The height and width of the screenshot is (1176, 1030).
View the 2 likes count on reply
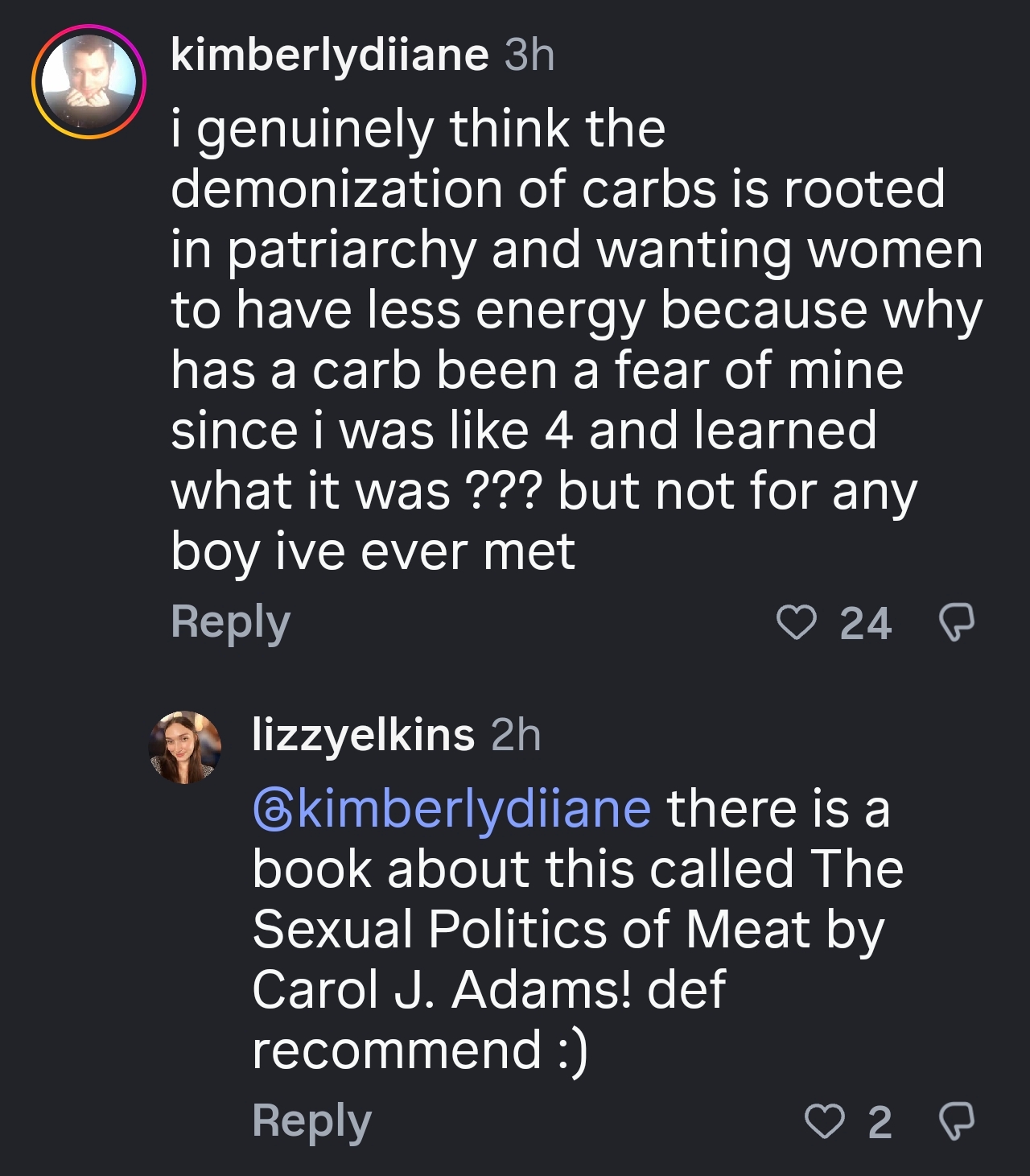880,1122
